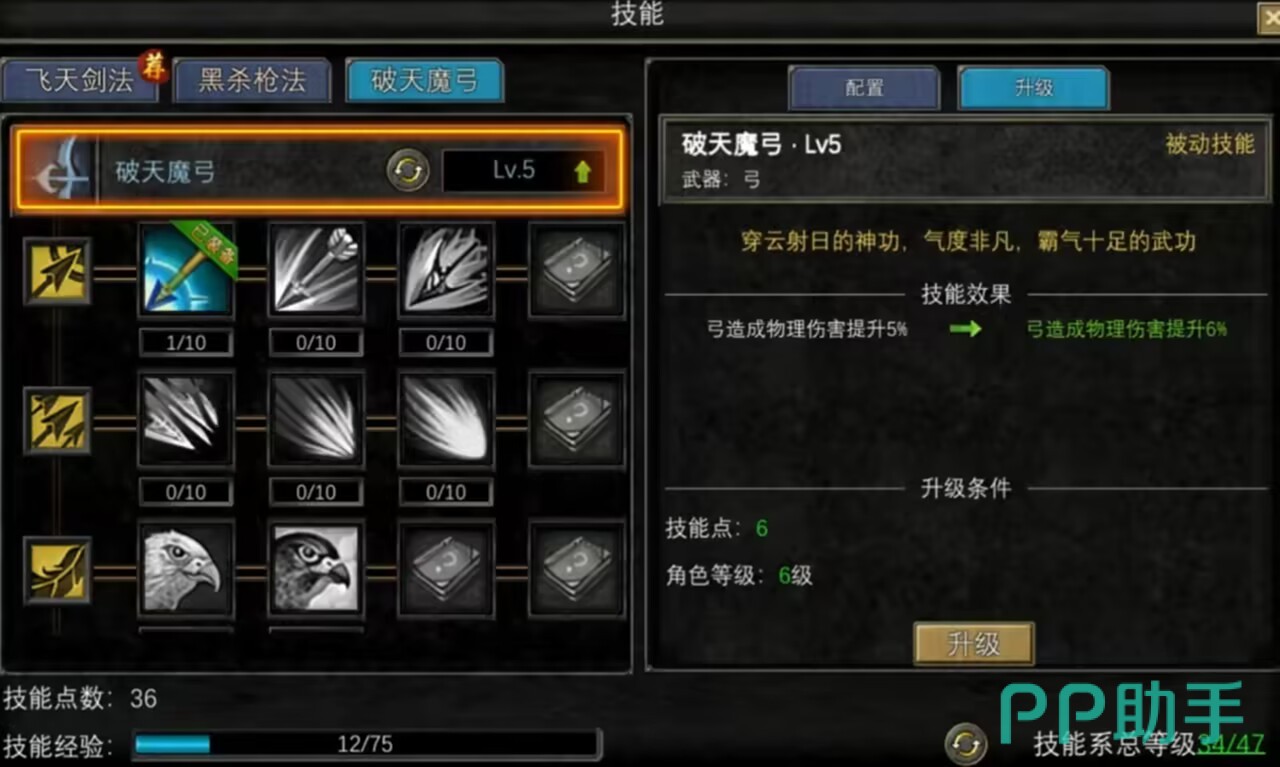
Task: Click the locked book slot in first row
Action: tap(577, 271)
